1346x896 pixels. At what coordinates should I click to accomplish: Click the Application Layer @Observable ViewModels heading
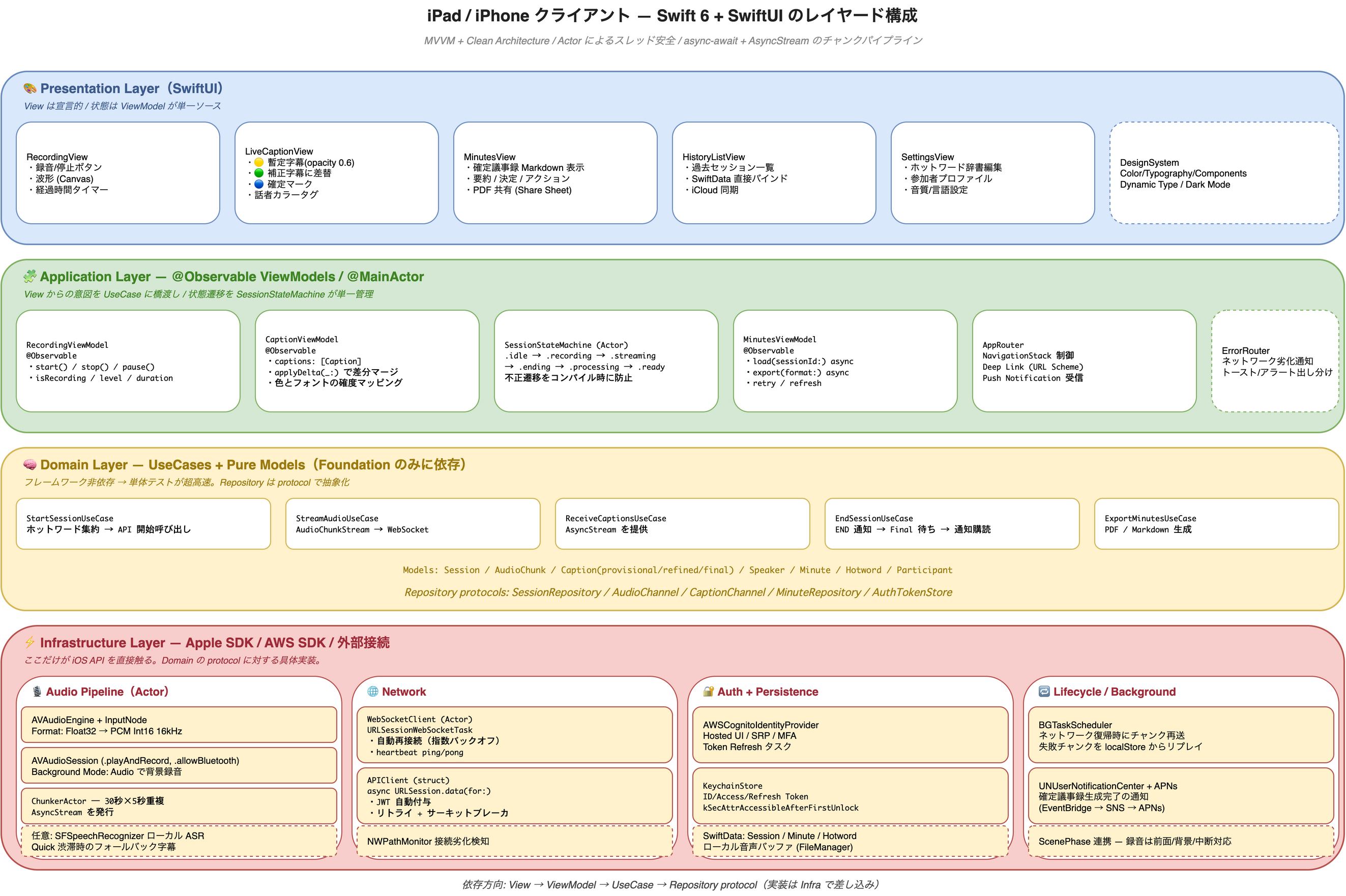(x=232, y=277)
